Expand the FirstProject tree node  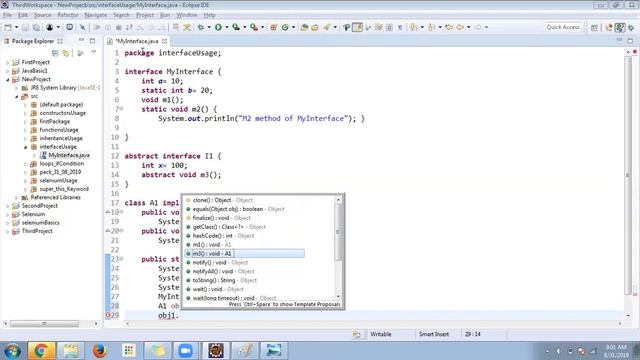7,62
